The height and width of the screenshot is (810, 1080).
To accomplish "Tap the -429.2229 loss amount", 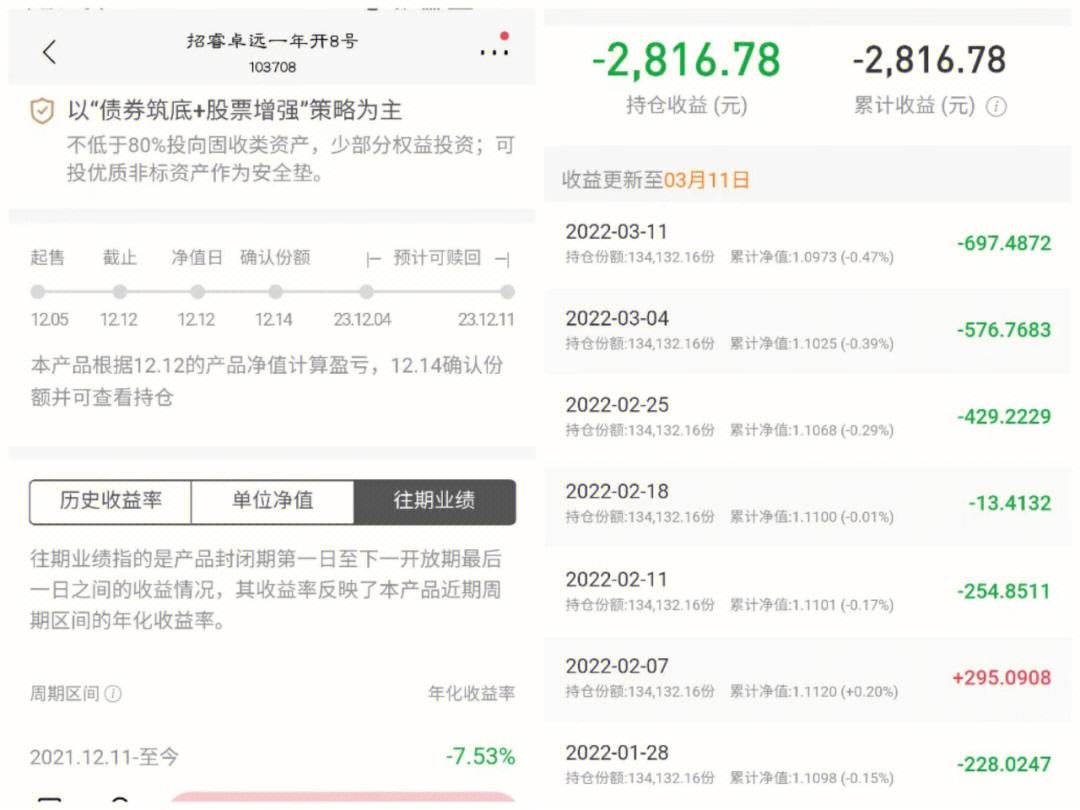I will pyautogui.click(x=1004, y=417).
